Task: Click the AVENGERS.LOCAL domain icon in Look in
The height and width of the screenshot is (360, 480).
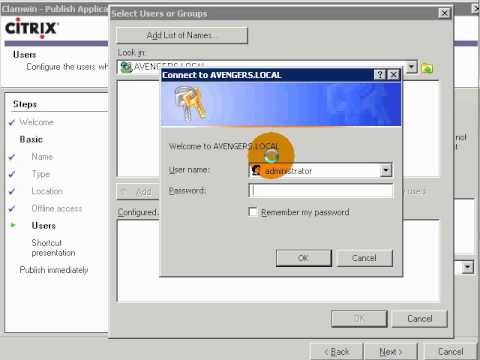Action: pos(126,67)
